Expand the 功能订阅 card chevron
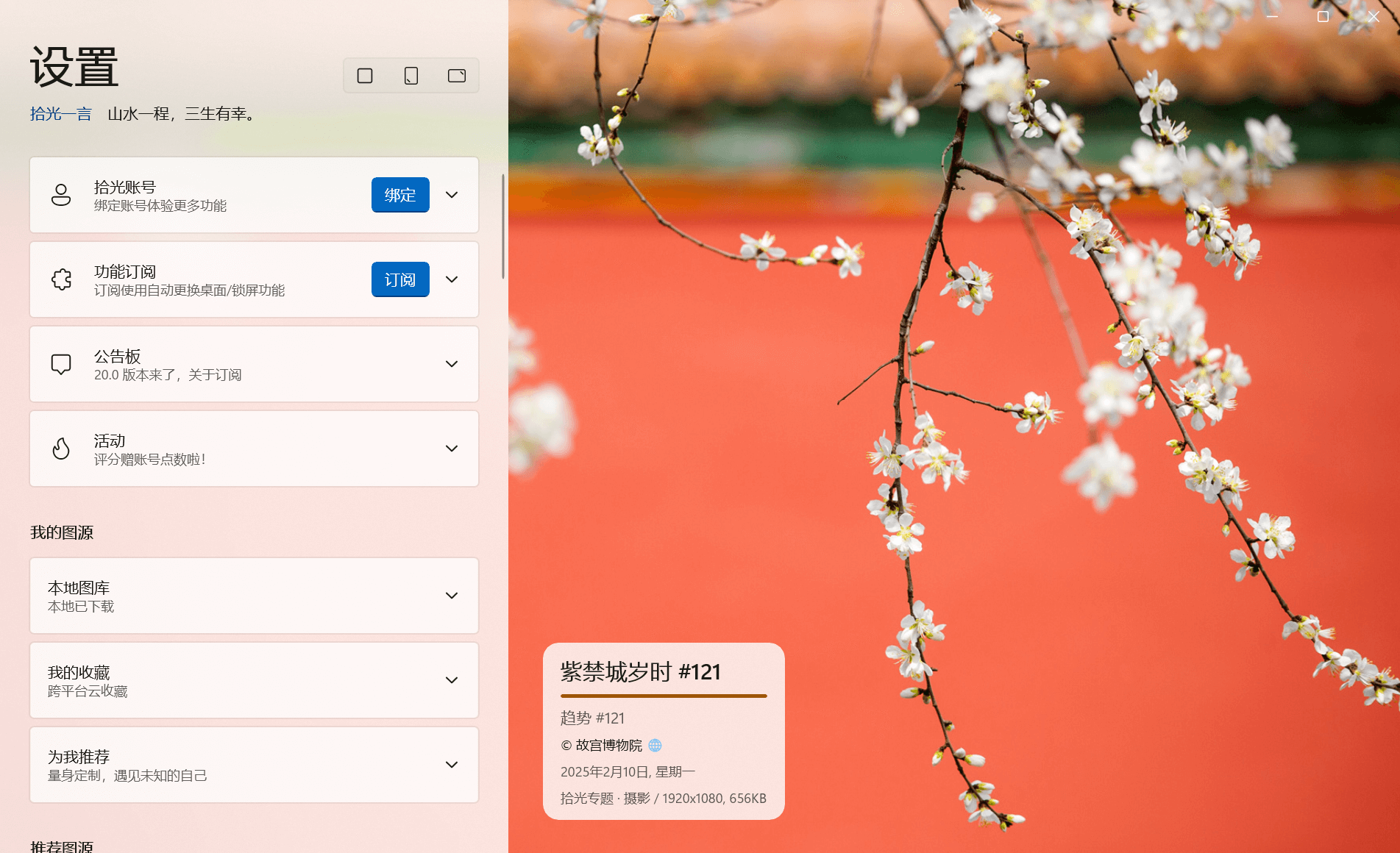The width and height of the screenshot is (1400, 853). [452, 279]
